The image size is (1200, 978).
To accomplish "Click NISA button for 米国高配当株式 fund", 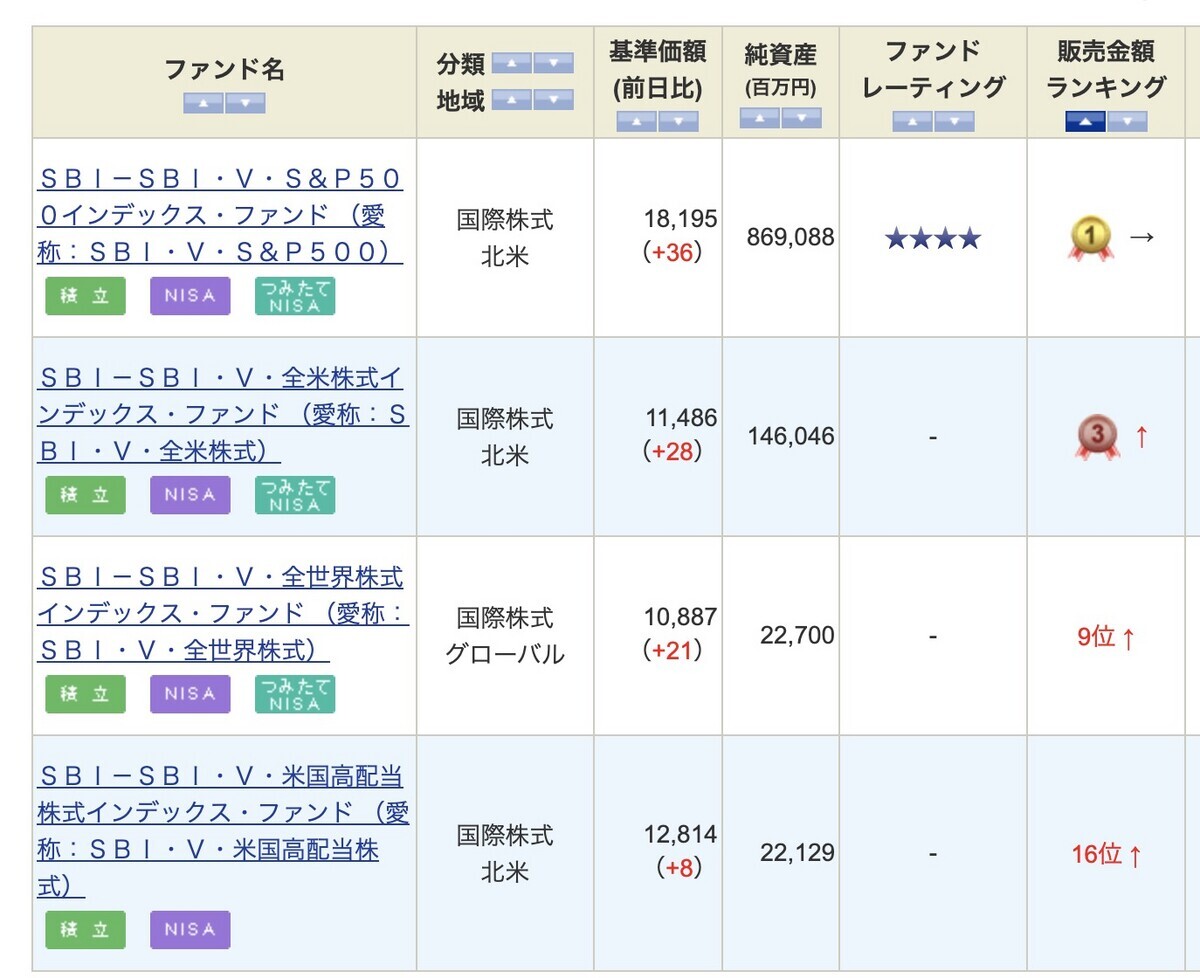I will tap(190, 929).
